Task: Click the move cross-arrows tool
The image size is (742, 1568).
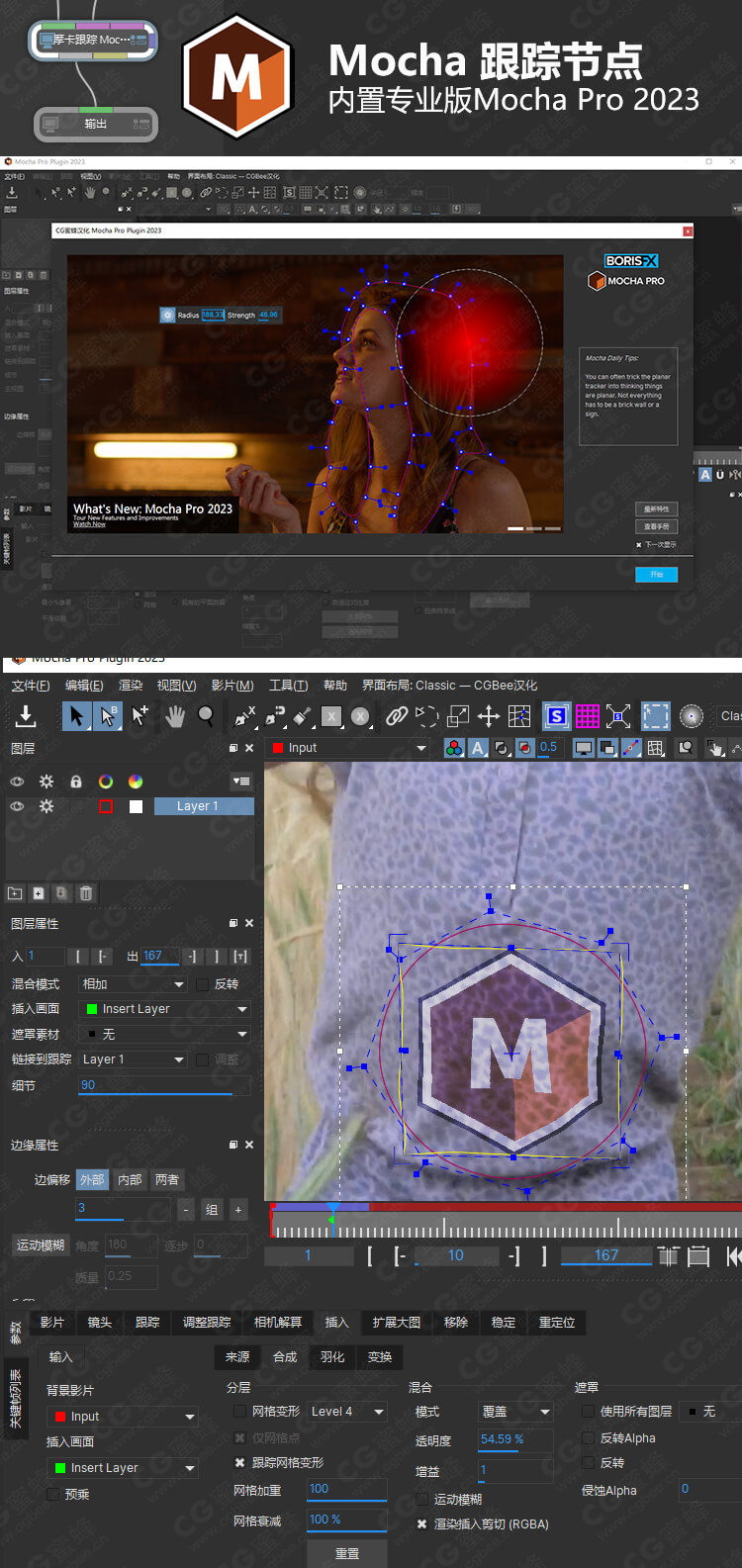Action: [x=489, y=716]
